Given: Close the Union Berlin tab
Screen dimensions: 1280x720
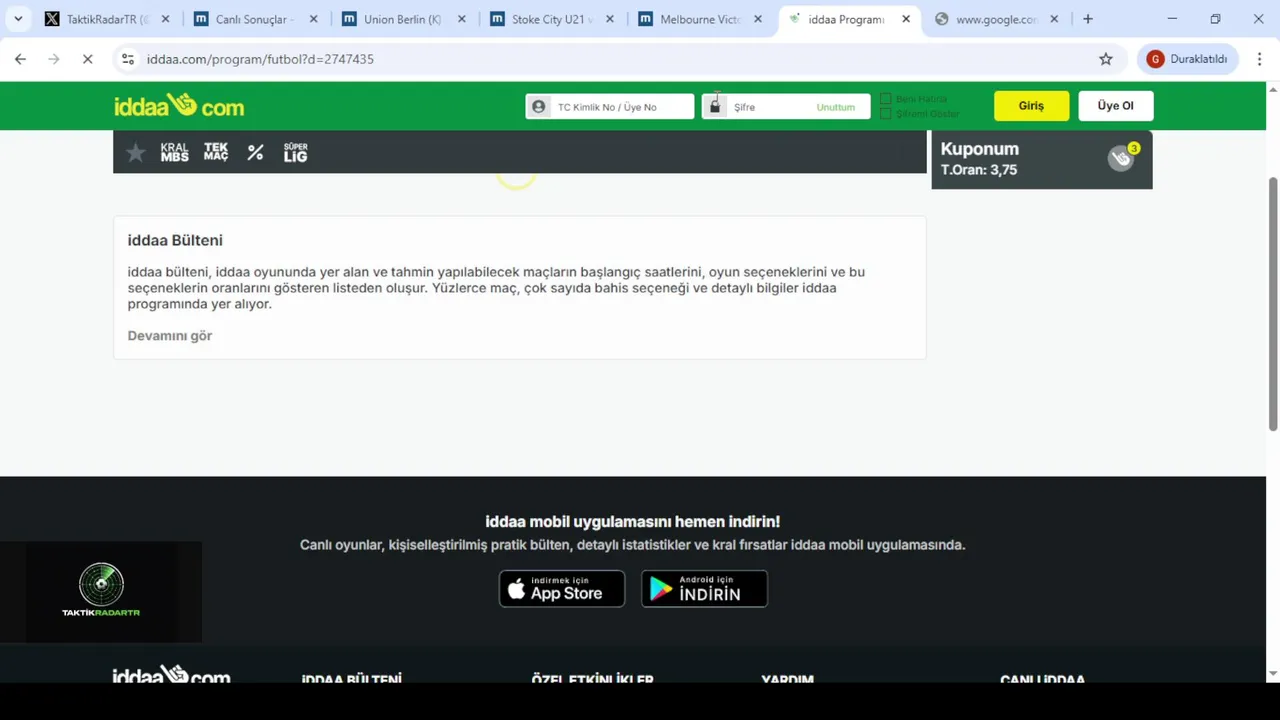Looking at the screenshot, I should click(461, 19).
